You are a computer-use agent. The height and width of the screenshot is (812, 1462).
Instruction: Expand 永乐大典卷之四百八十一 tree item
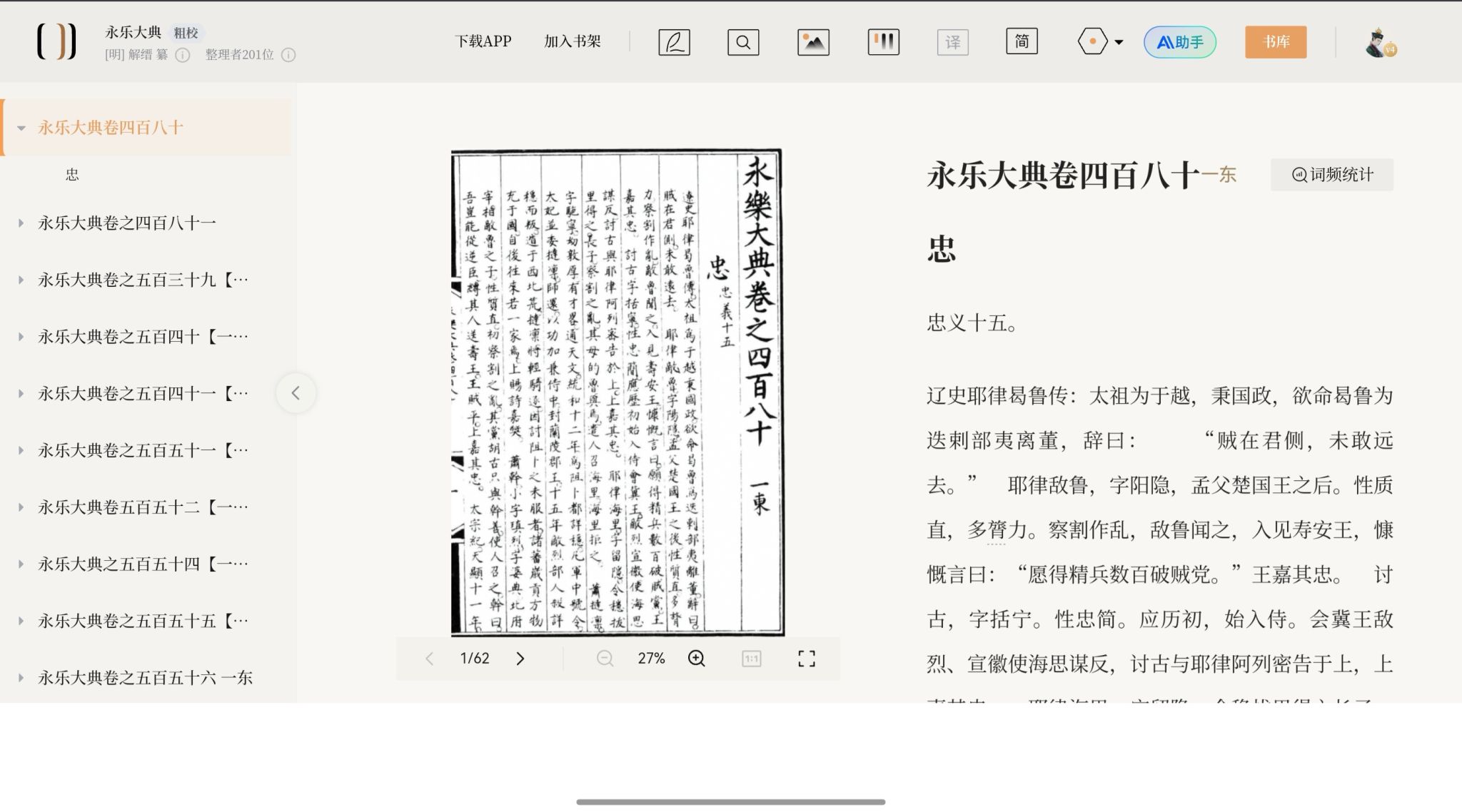click(x=21, y=223)
